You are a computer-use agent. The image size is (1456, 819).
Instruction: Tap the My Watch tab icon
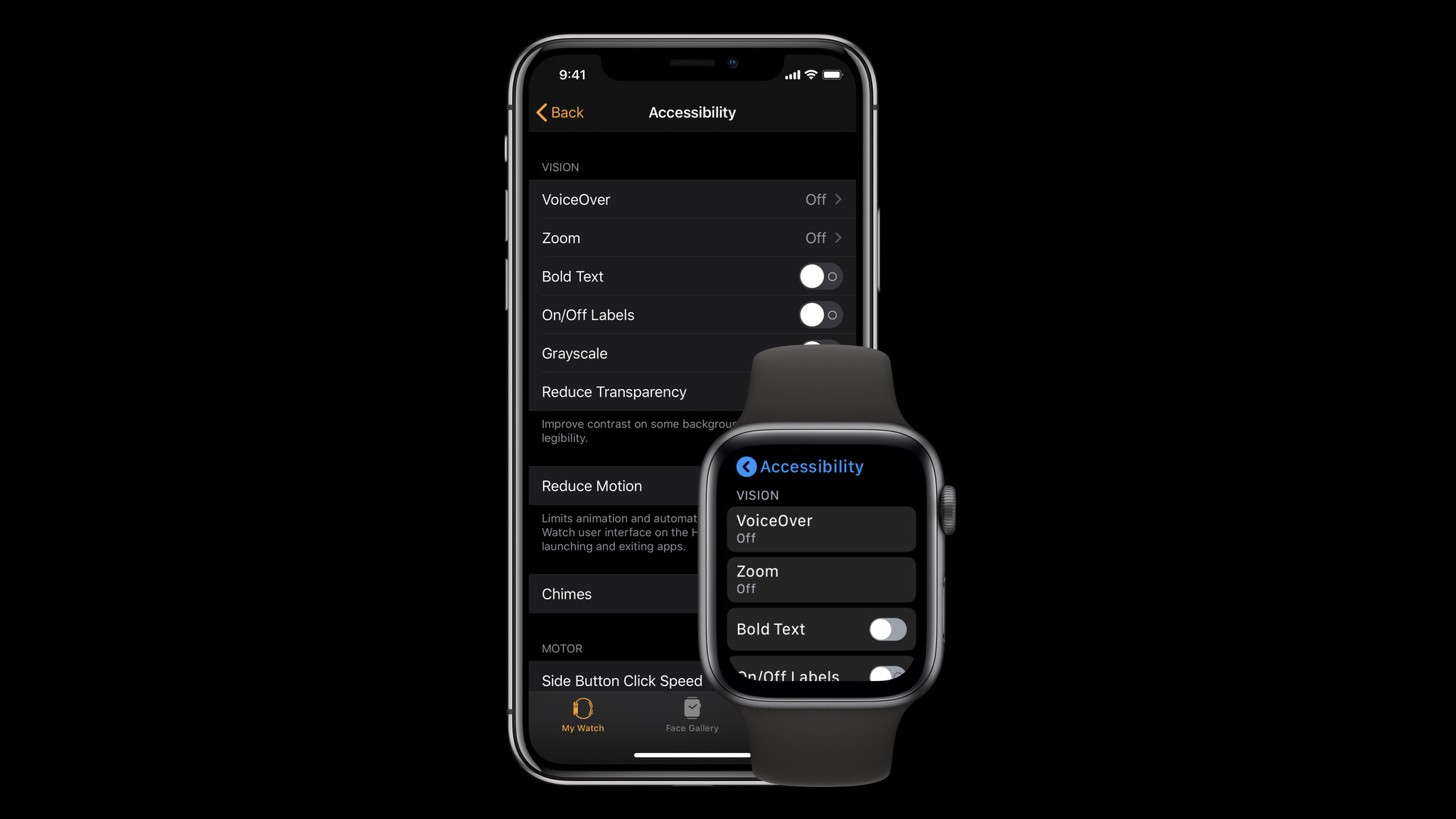581,710
